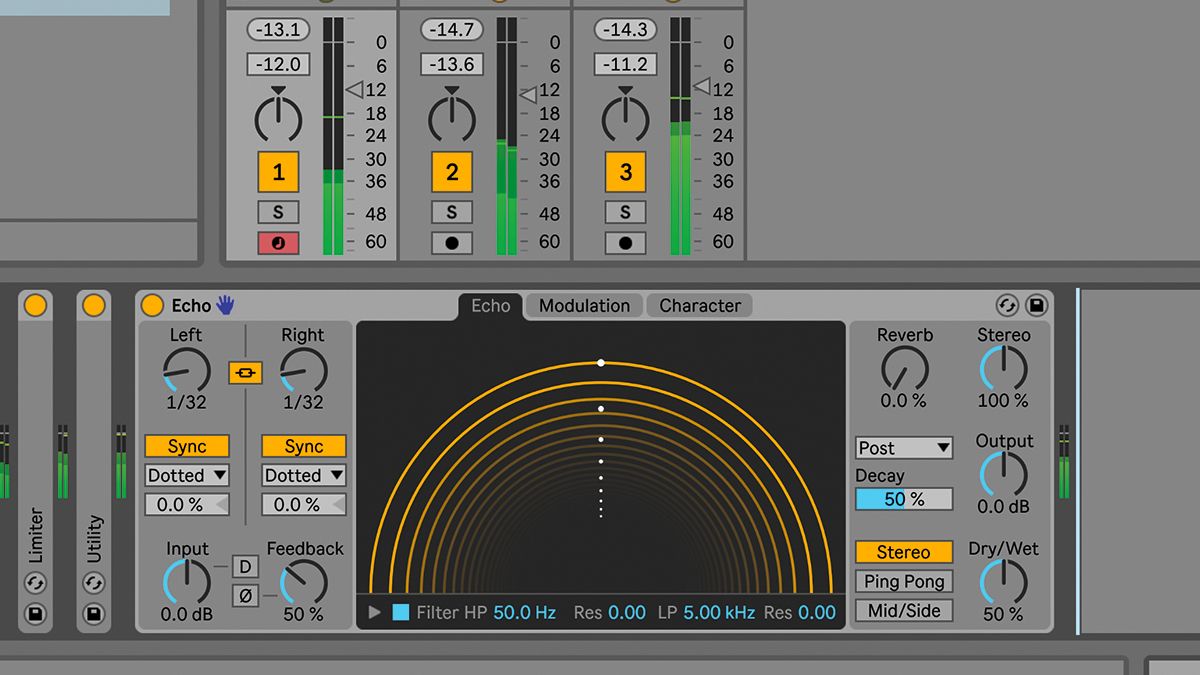Select Mid/Side channel mode
Image resolution: width=1200 pixels, height=675 pixels.
pyautogui.click(x=903, y=610)
